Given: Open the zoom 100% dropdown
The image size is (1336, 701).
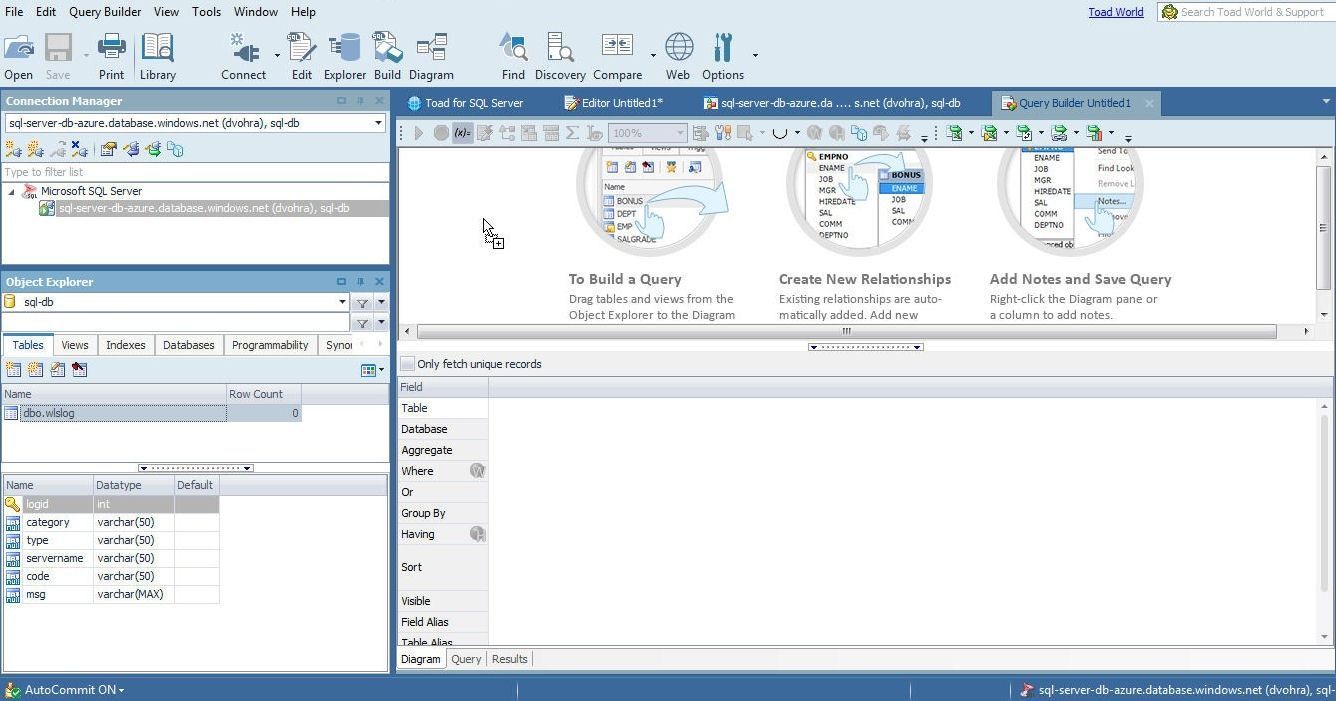Looking at the screenshot, I should 680,132.
